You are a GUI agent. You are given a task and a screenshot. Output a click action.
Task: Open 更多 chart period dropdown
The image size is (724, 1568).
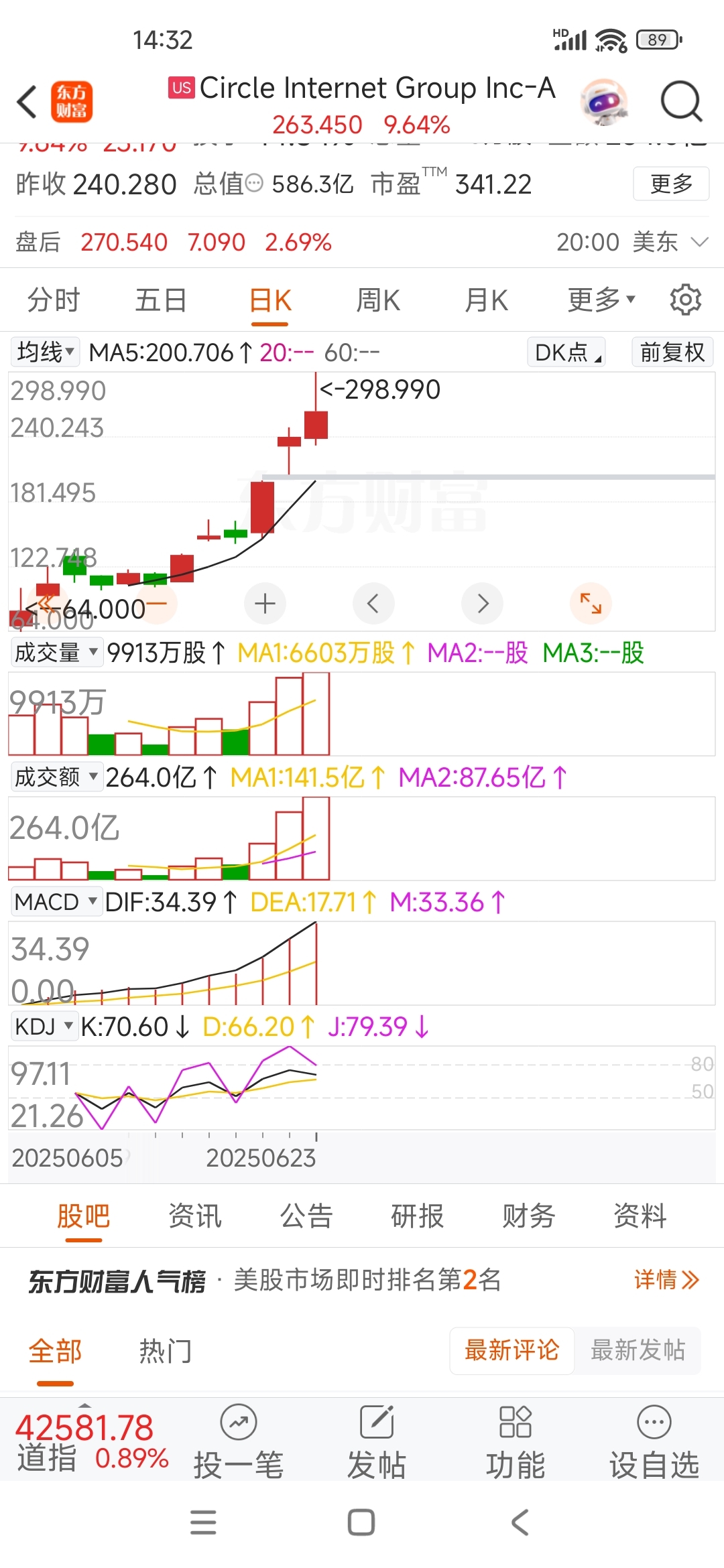(601, 300)
